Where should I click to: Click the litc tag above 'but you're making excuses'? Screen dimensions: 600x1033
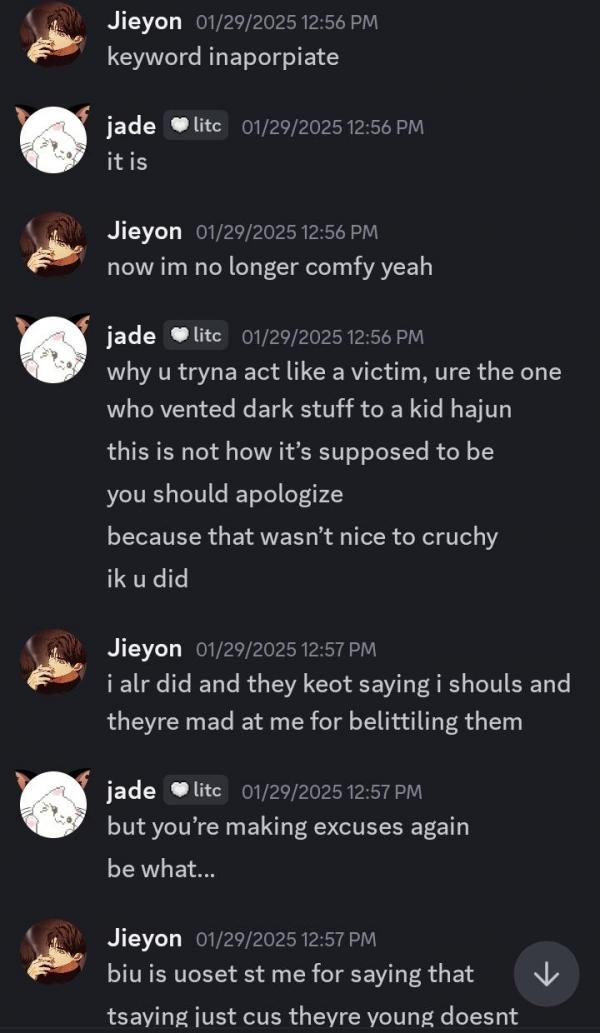coord(196,790)
